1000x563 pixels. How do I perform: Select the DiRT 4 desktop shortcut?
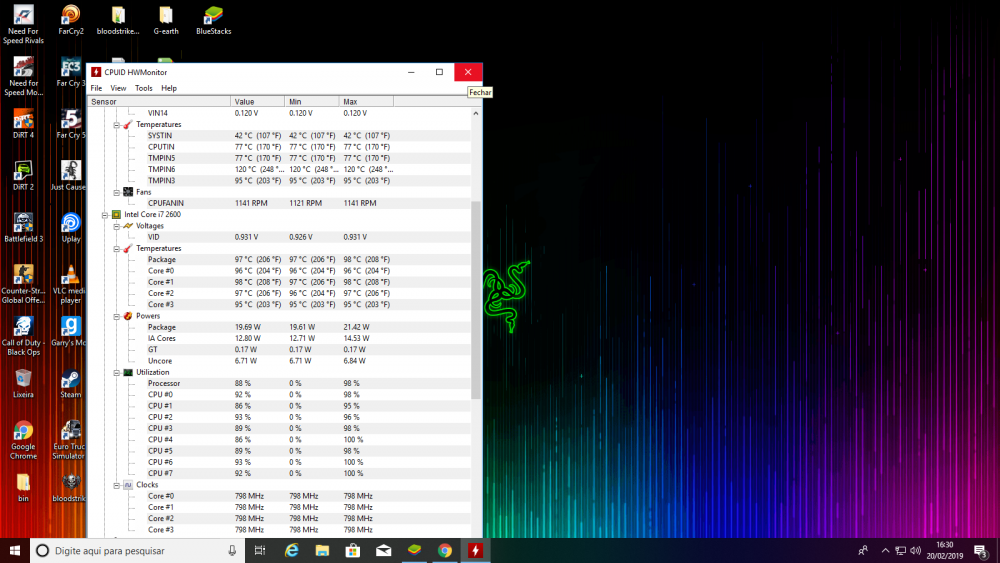tap(23, 120)
